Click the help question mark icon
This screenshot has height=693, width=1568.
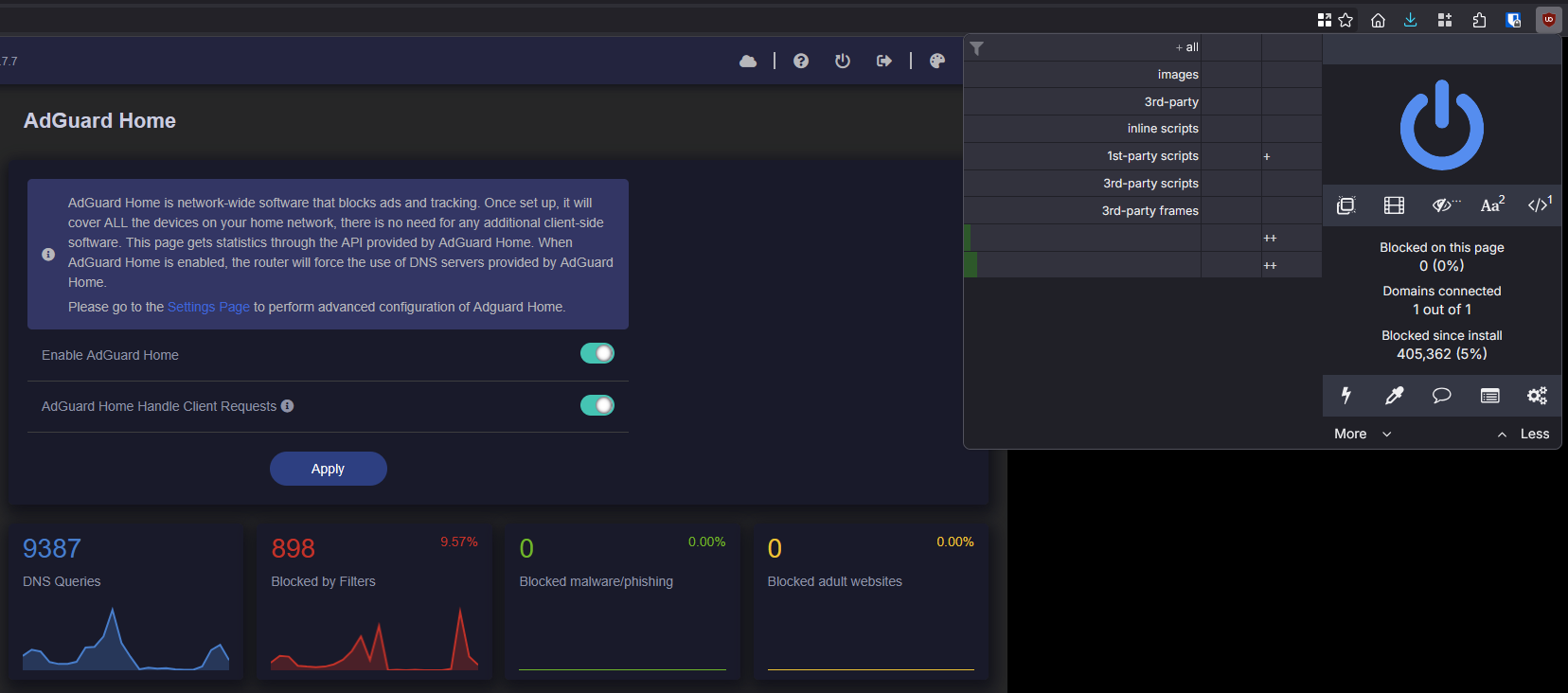point(801,61)
